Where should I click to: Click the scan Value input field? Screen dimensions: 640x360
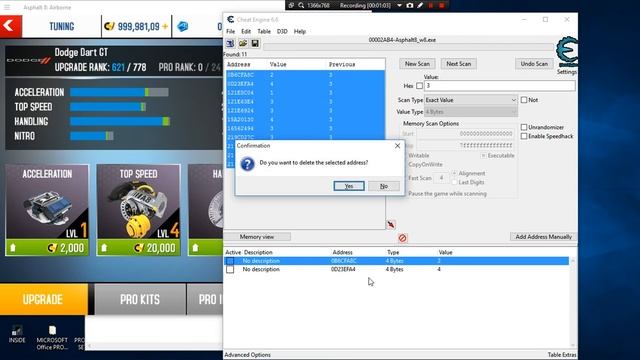click(500, 86)
